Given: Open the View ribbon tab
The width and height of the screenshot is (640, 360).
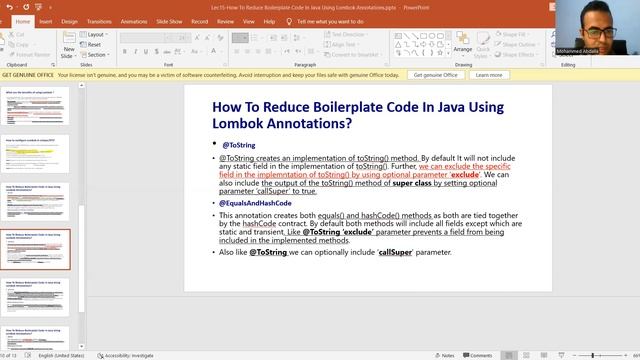Looking at the screenshot, I should 249,22.
